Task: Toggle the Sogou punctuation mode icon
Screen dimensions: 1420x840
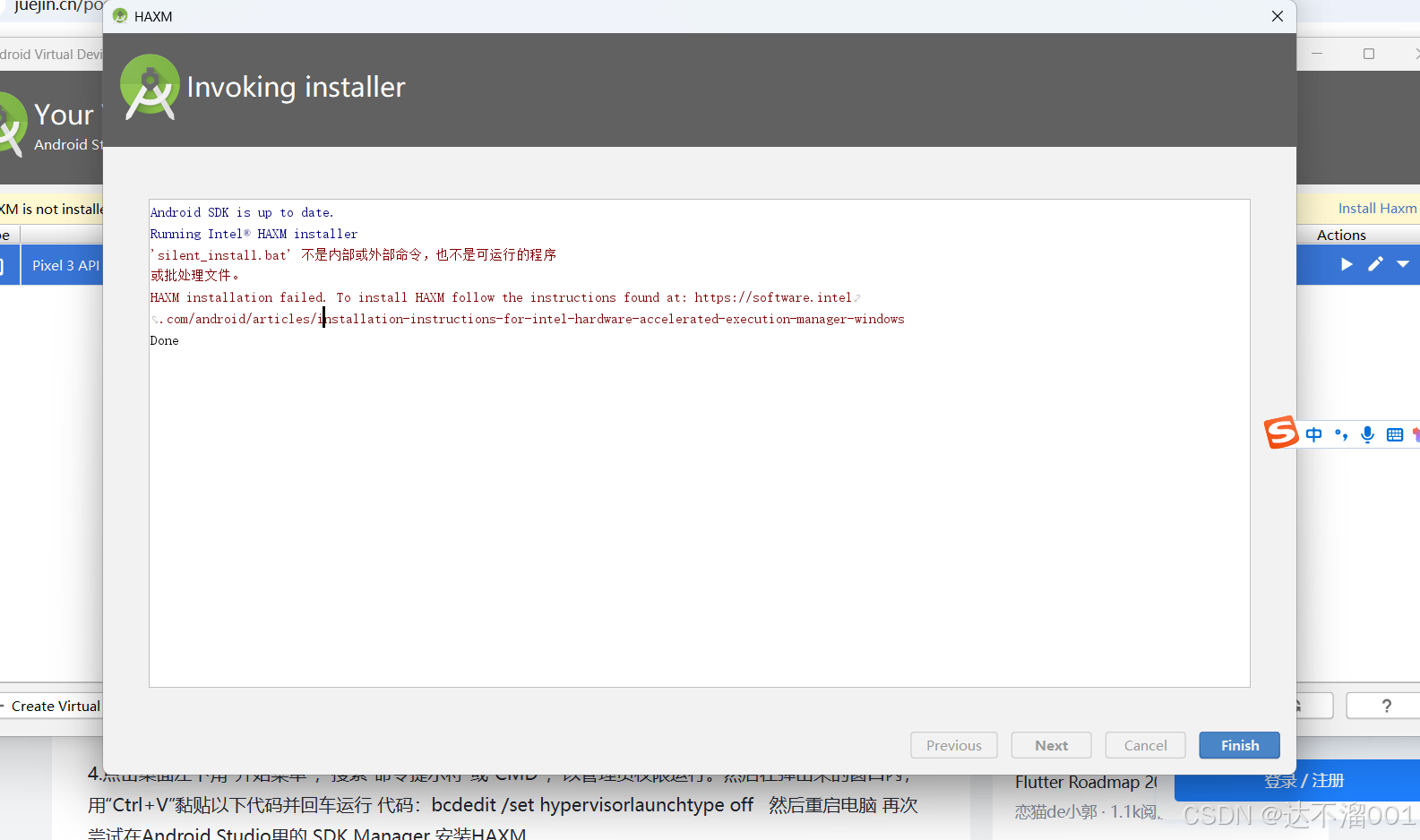Action: (x=1340, y=434)
